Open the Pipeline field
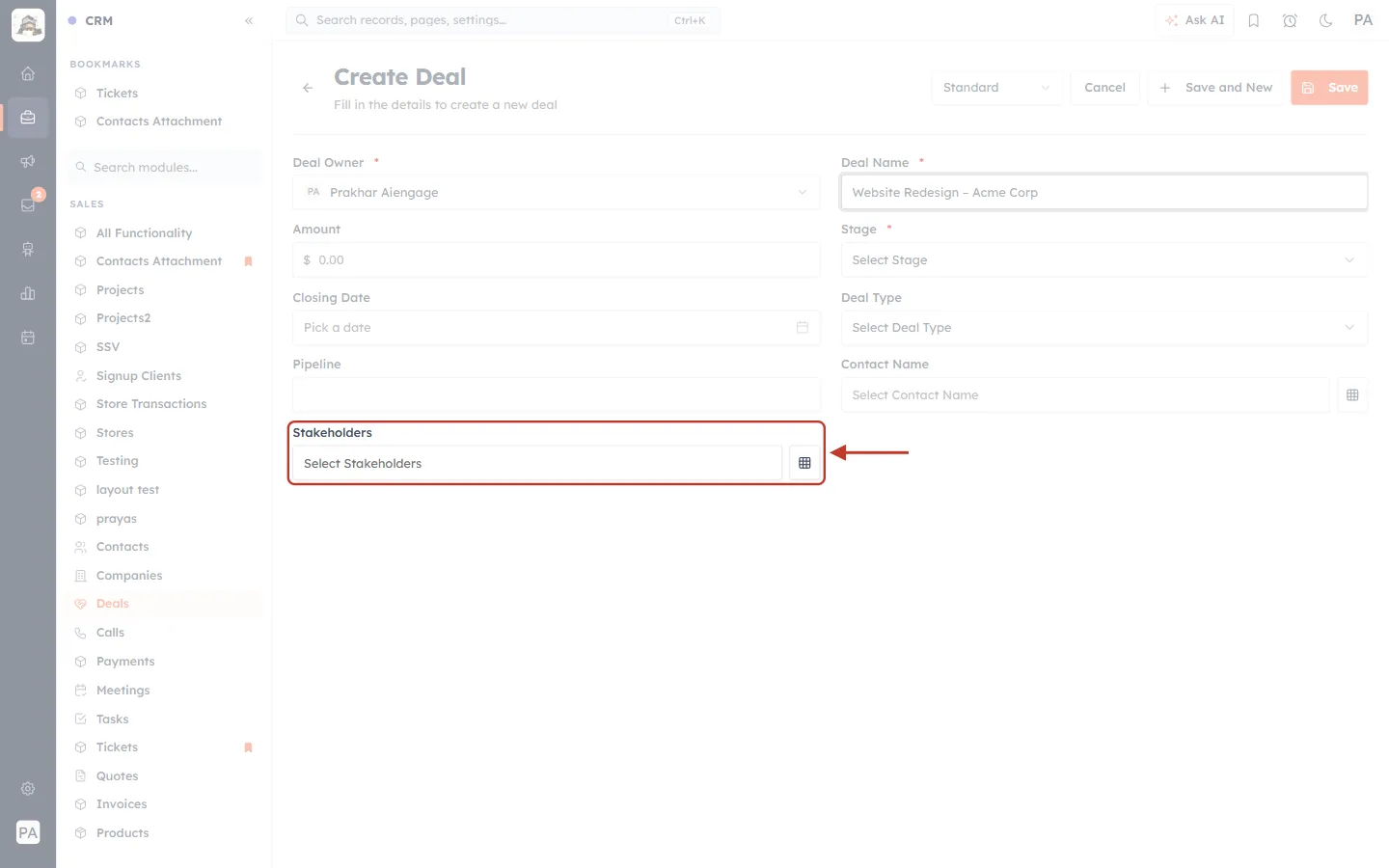The height and width of the screenshot is (868, 1389). click(557, 394)
